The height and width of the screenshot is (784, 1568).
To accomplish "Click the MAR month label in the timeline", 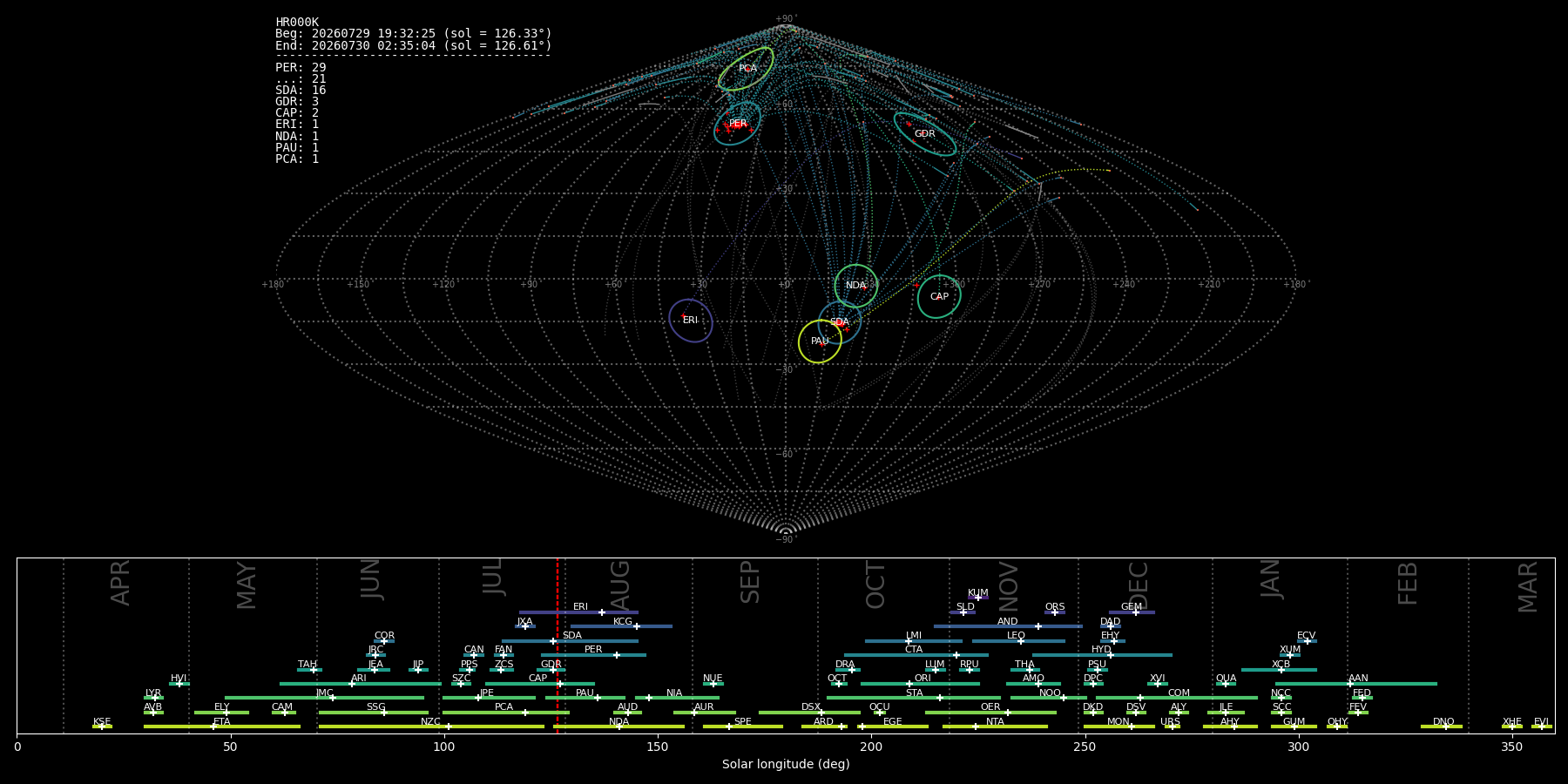I will 1528,586.
